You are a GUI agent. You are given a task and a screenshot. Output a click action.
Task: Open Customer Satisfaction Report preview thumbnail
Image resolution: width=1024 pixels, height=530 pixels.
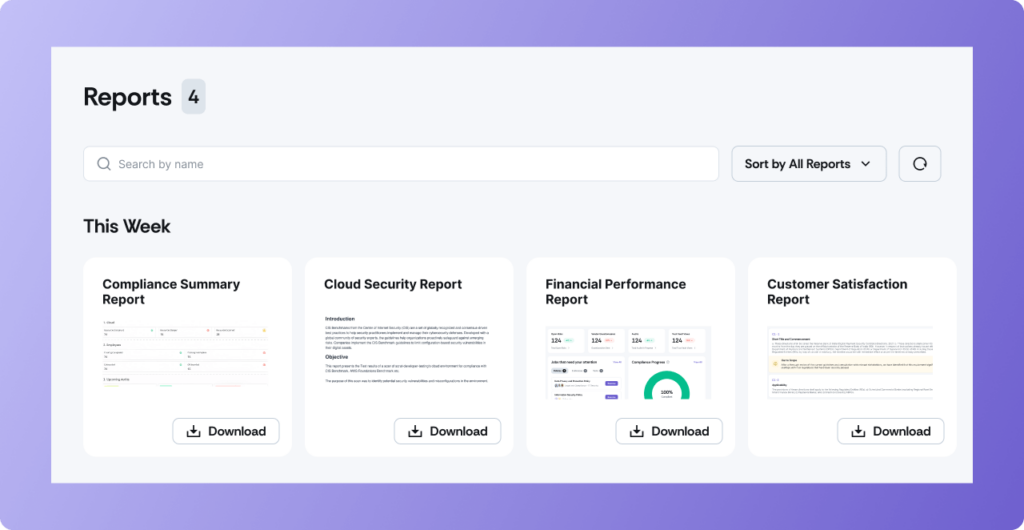click(x=850, y=363)
